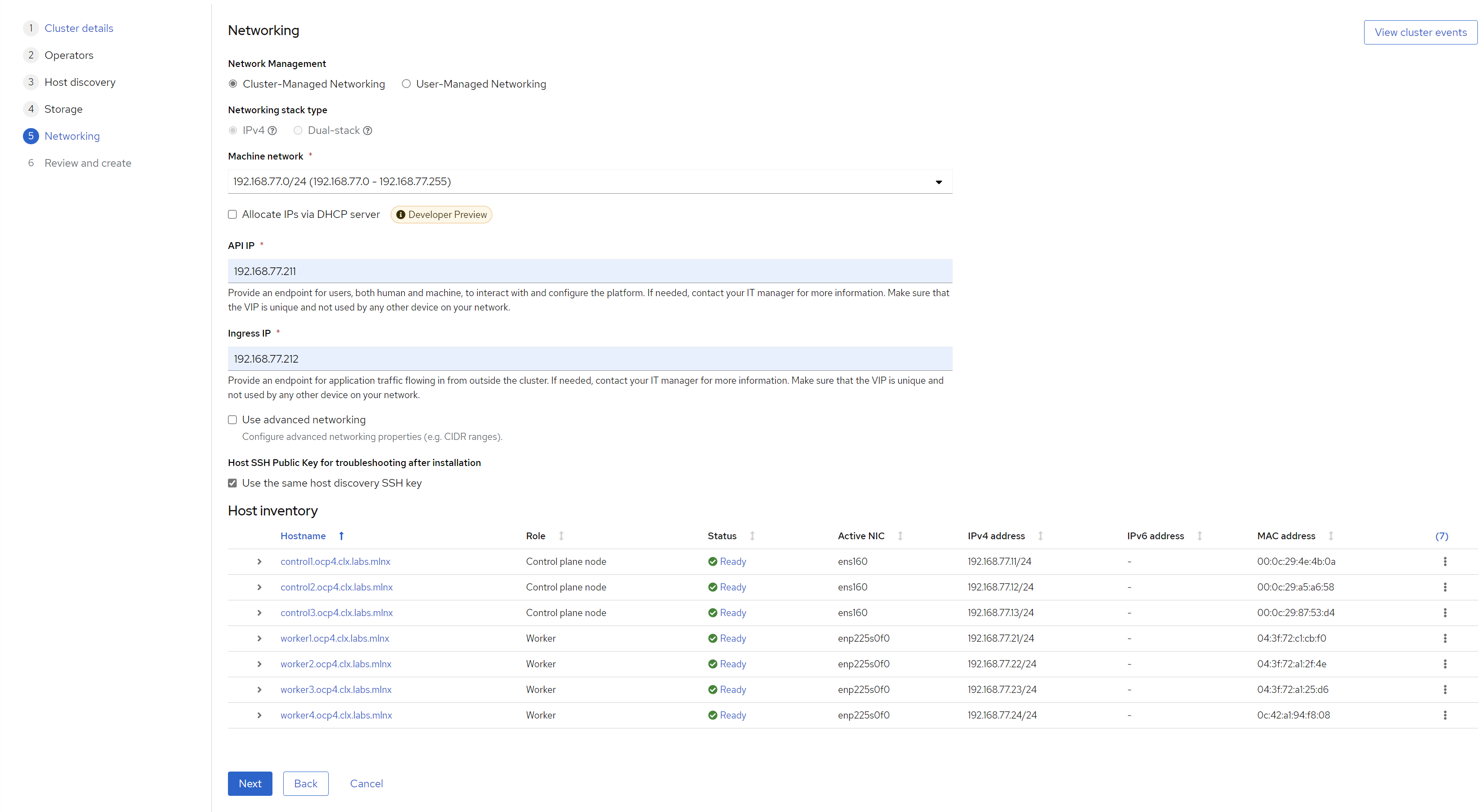Open kebab menu for control2.ocp4.clx.labs.mlnx

click(1445, 587)
